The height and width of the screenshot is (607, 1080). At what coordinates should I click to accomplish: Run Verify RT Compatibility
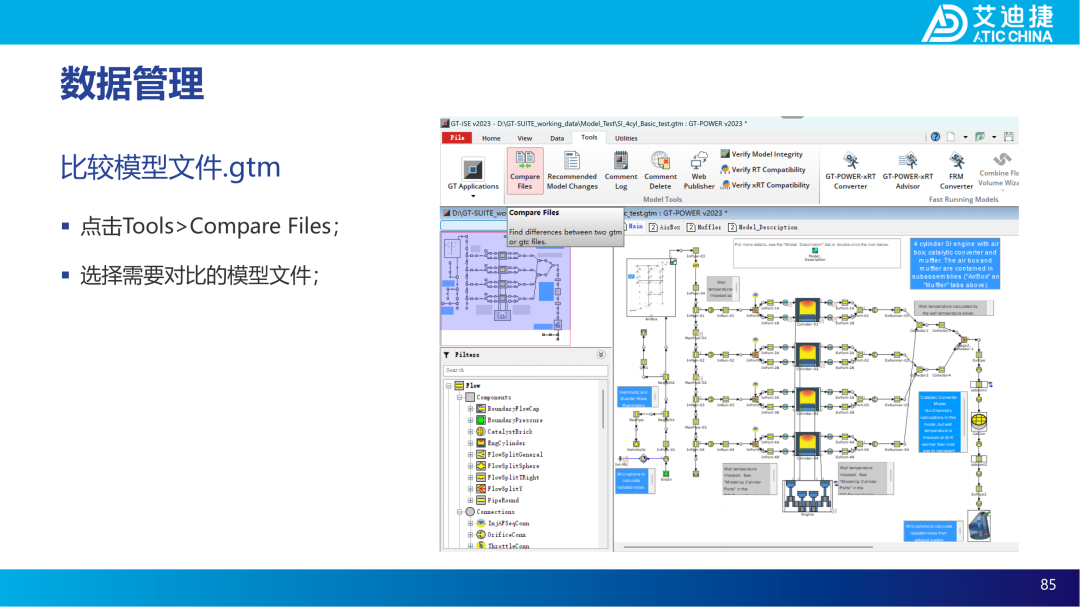point(762,169)
